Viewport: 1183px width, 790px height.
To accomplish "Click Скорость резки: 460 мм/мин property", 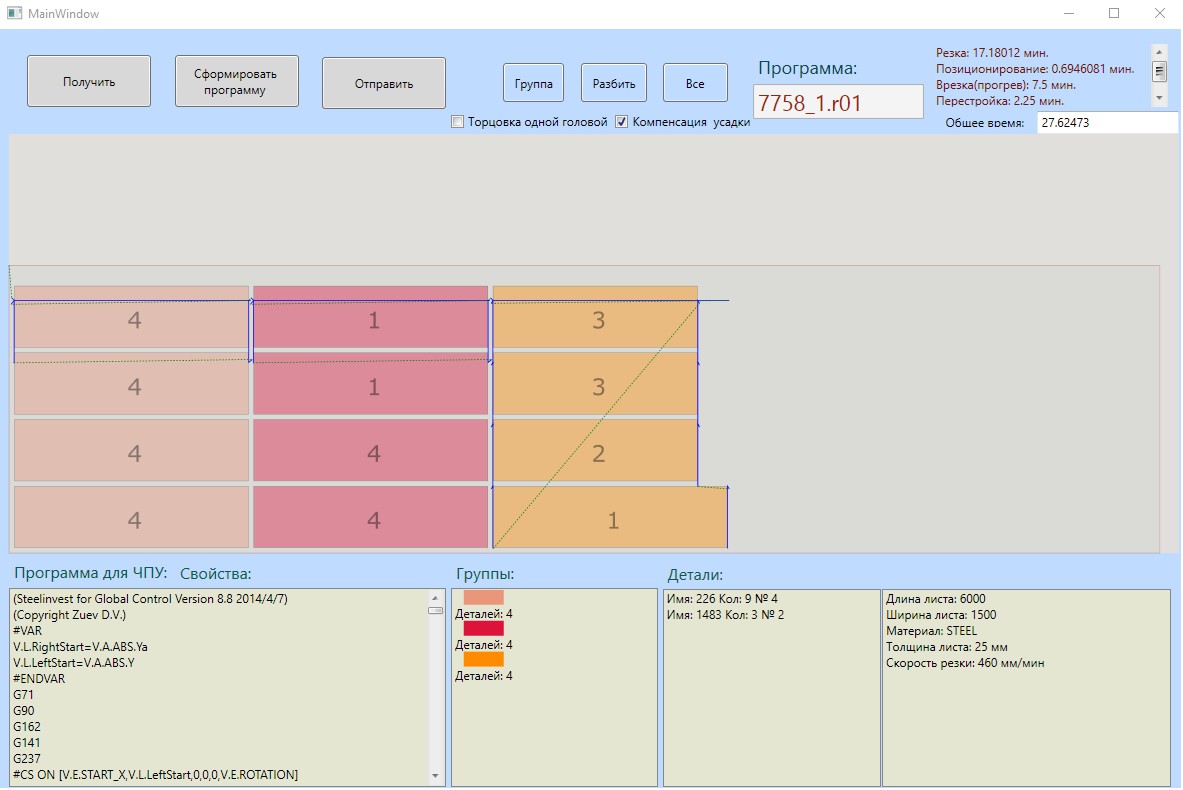I will point(965,663).
